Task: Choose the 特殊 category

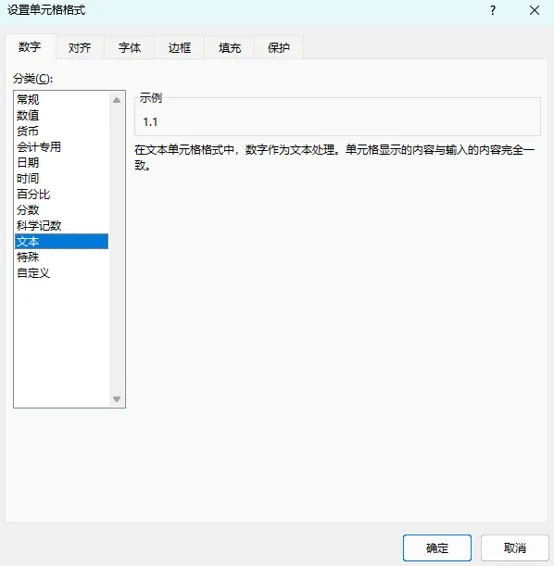Action: (62, 257)
